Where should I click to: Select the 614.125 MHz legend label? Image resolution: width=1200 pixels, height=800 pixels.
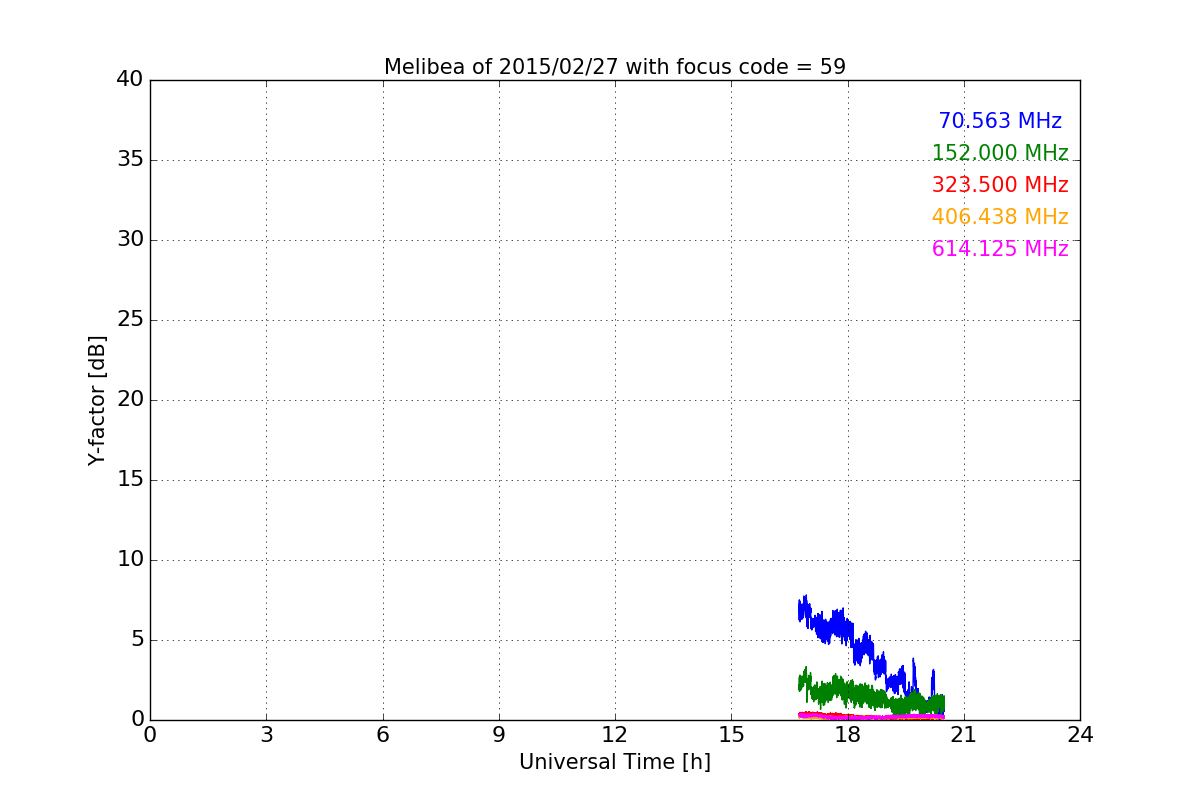click(1000, 249)
